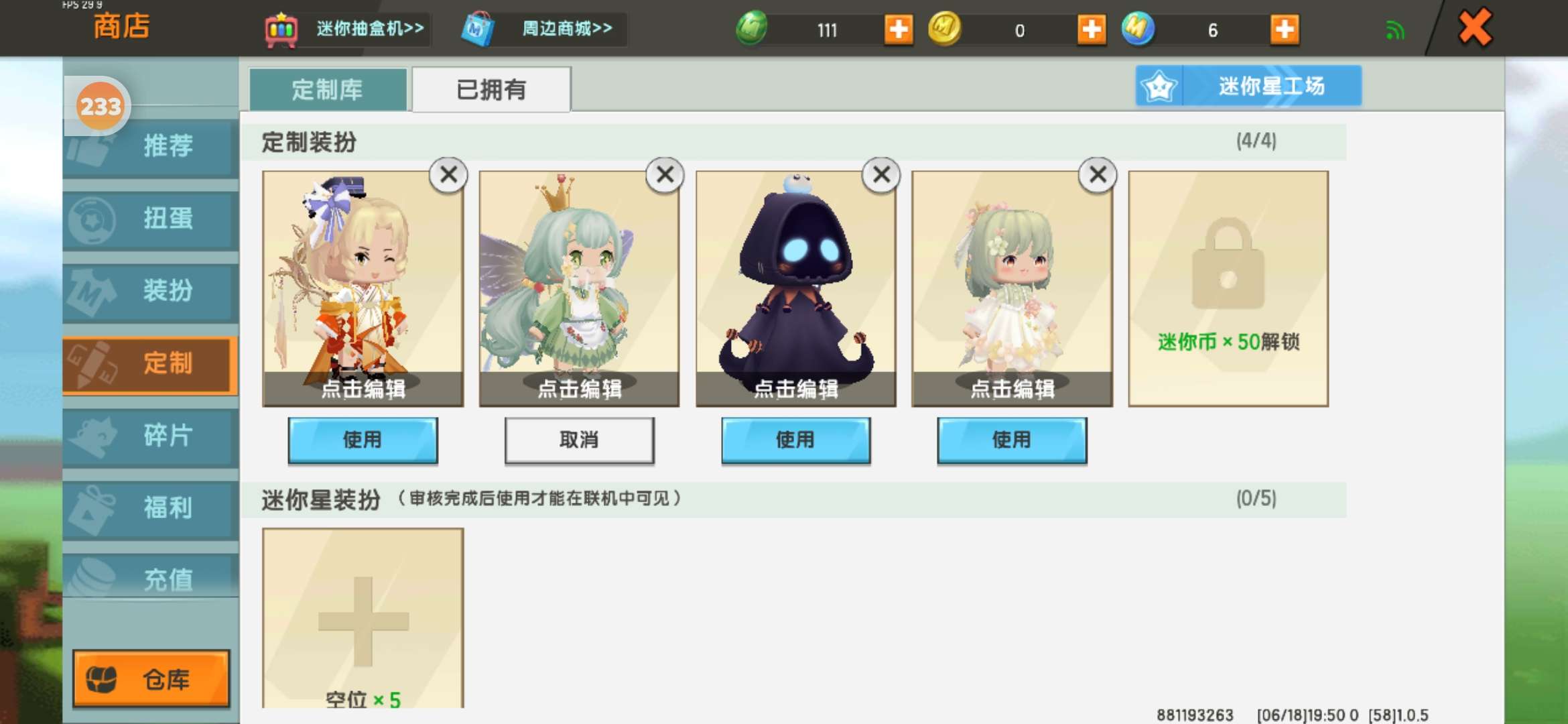Remove the dark hooded ghost outfit
1568x724 pixels.
coord(881,175)
